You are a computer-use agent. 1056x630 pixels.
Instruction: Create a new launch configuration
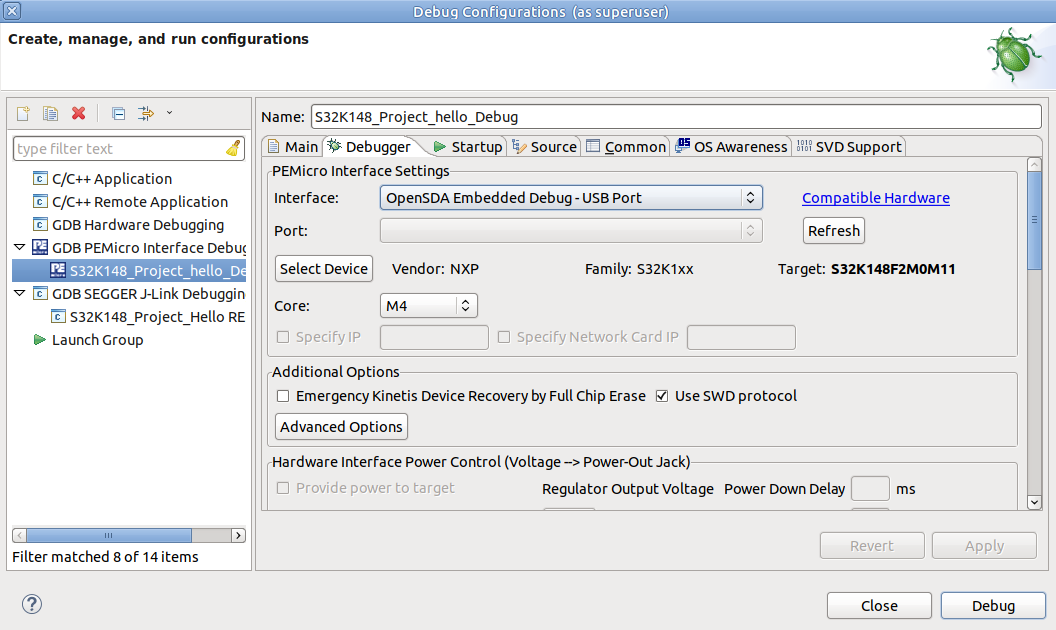pyautogui.click(x=22, y=113)
